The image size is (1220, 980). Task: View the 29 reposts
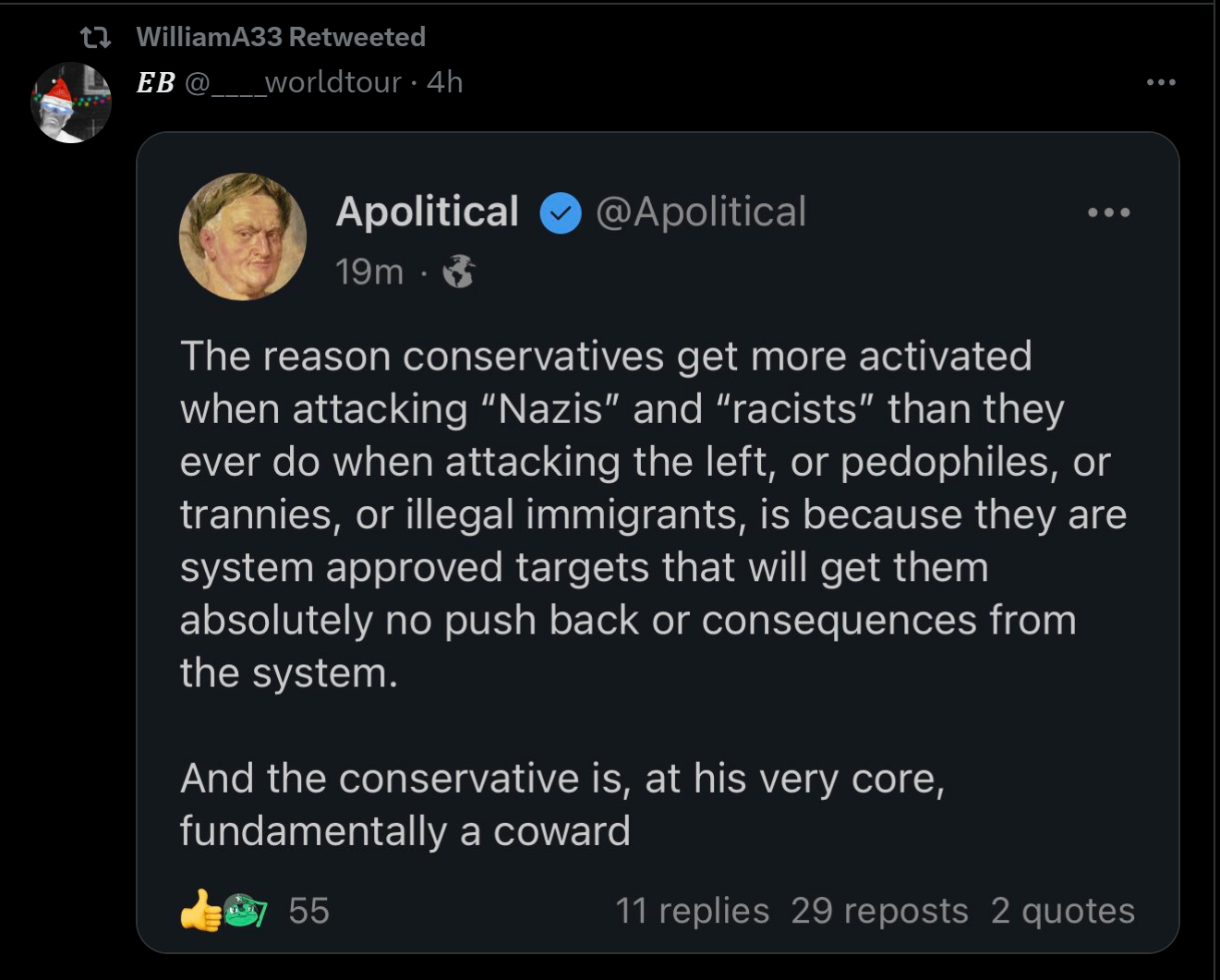point(879,911)
